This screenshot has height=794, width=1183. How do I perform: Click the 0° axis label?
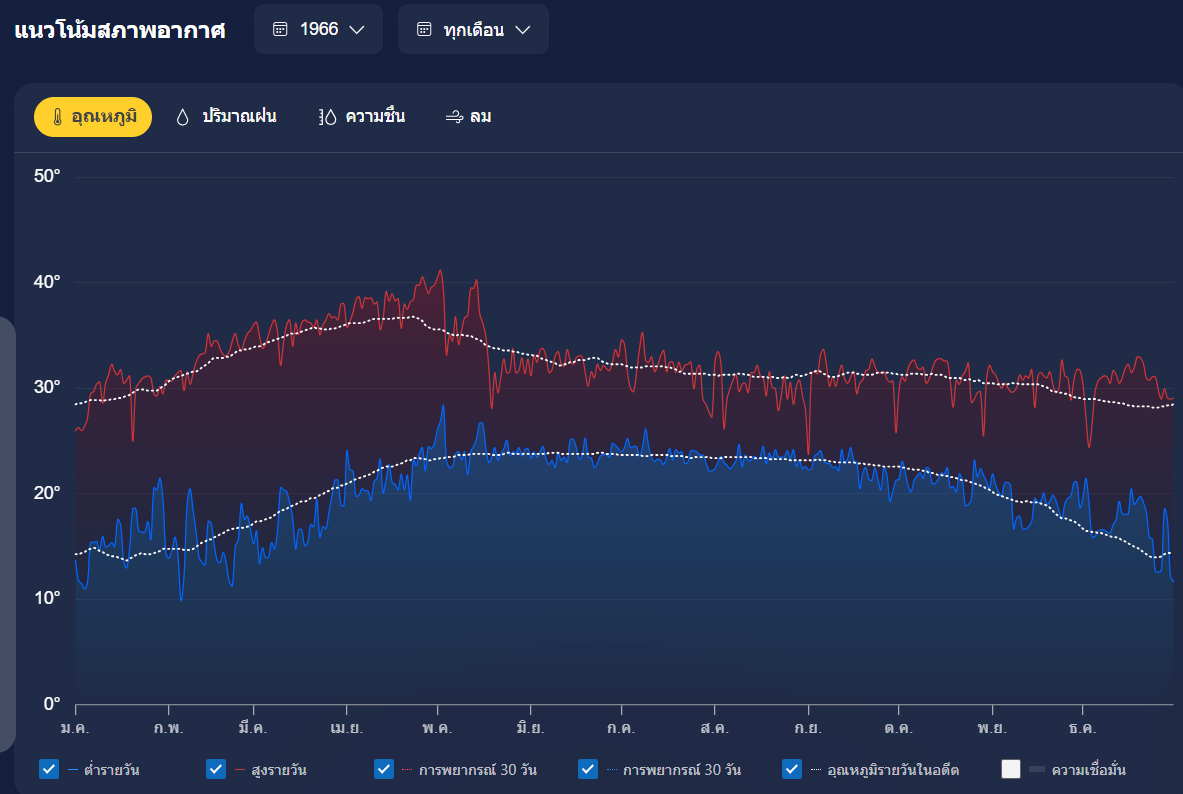pyautogui.click(x=52, y=703)
